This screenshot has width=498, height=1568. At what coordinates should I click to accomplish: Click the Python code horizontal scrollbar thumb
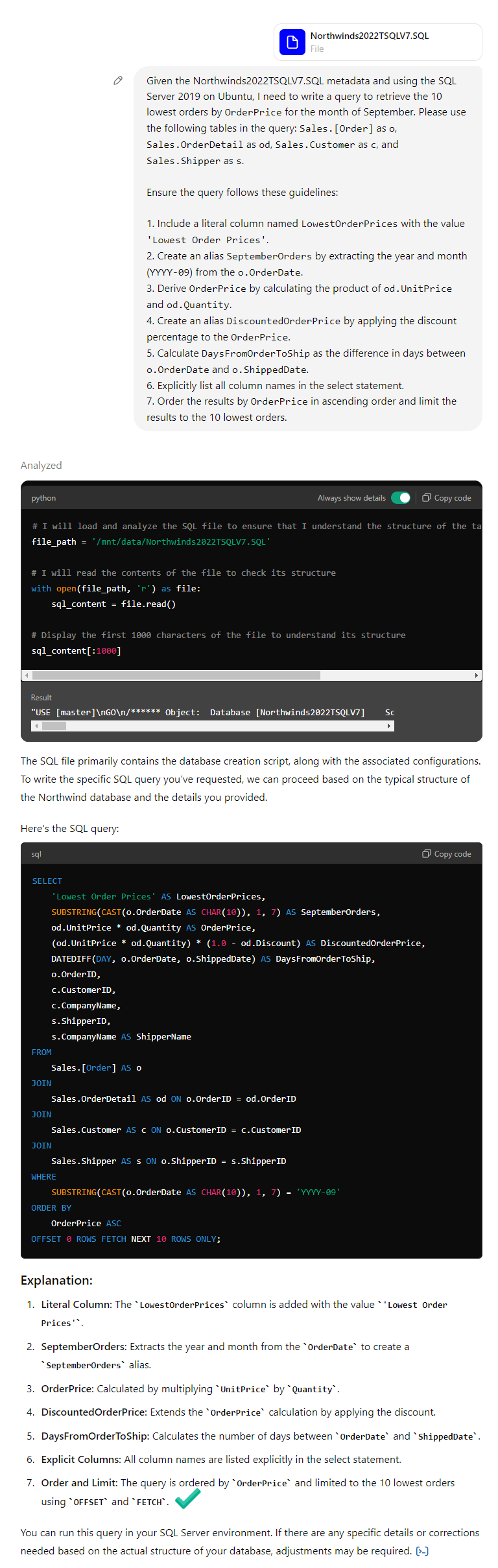click(175, 675)
